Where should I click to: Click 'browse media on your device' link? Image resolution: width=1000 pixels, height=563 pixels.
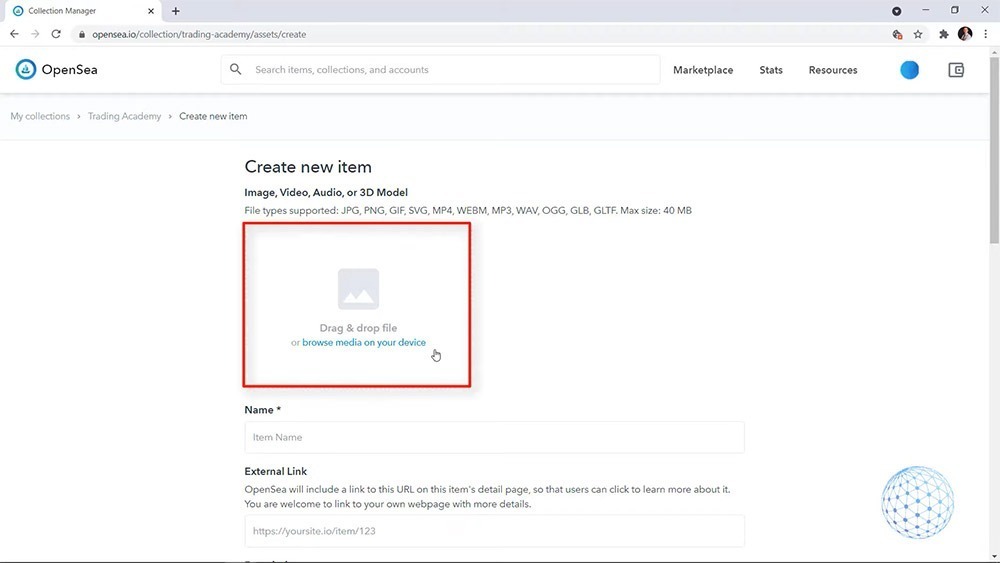[x=364, y=343]
